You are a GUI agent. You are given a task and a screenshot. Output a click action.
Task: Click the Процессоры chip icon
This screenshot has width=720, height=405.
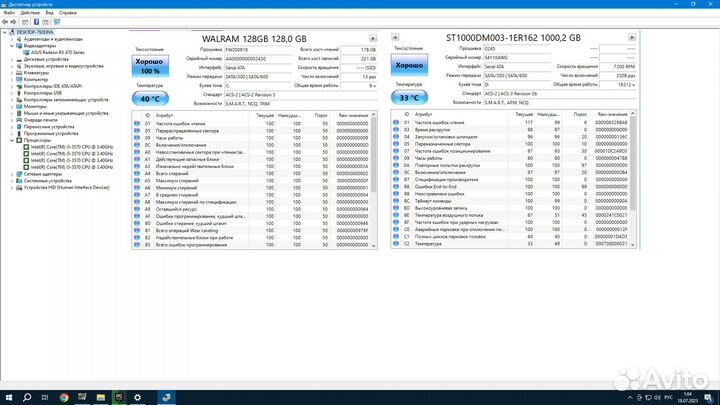tap(19, 140)
